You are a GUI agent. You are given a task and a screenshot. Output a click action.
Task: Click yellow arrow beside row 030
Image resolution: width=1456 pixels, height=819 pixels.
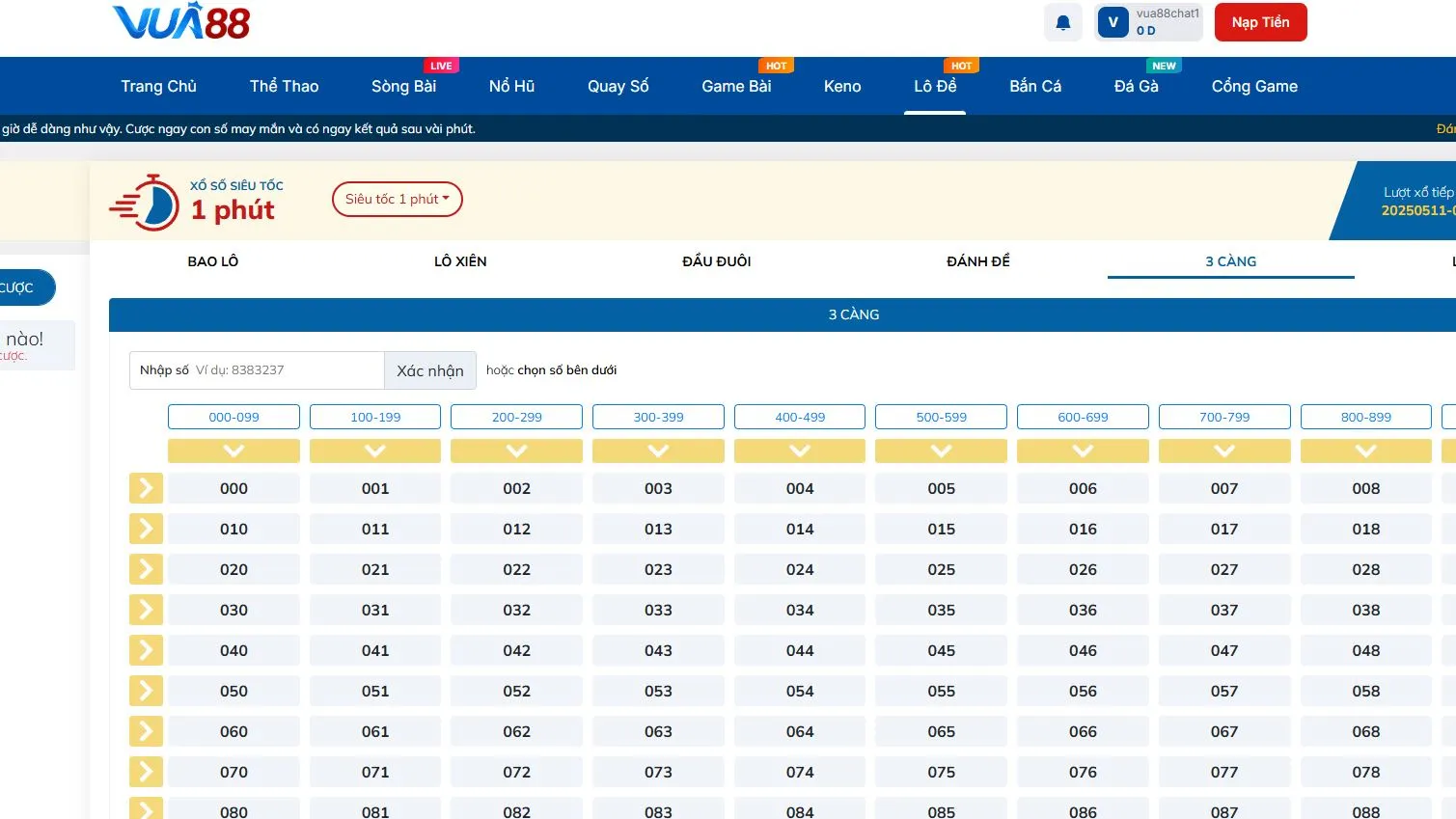(146, 610)
